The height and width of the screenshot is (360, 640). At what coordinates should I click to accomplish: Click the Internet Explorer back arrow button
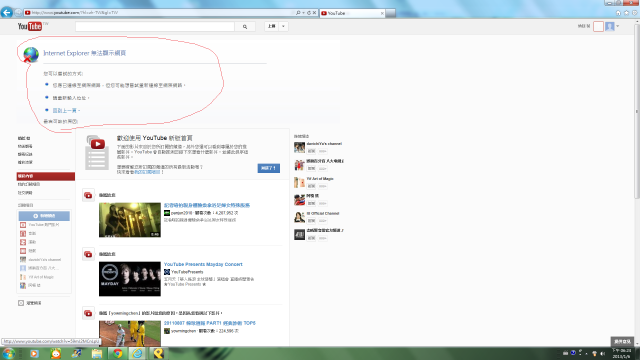coord(7,13)
